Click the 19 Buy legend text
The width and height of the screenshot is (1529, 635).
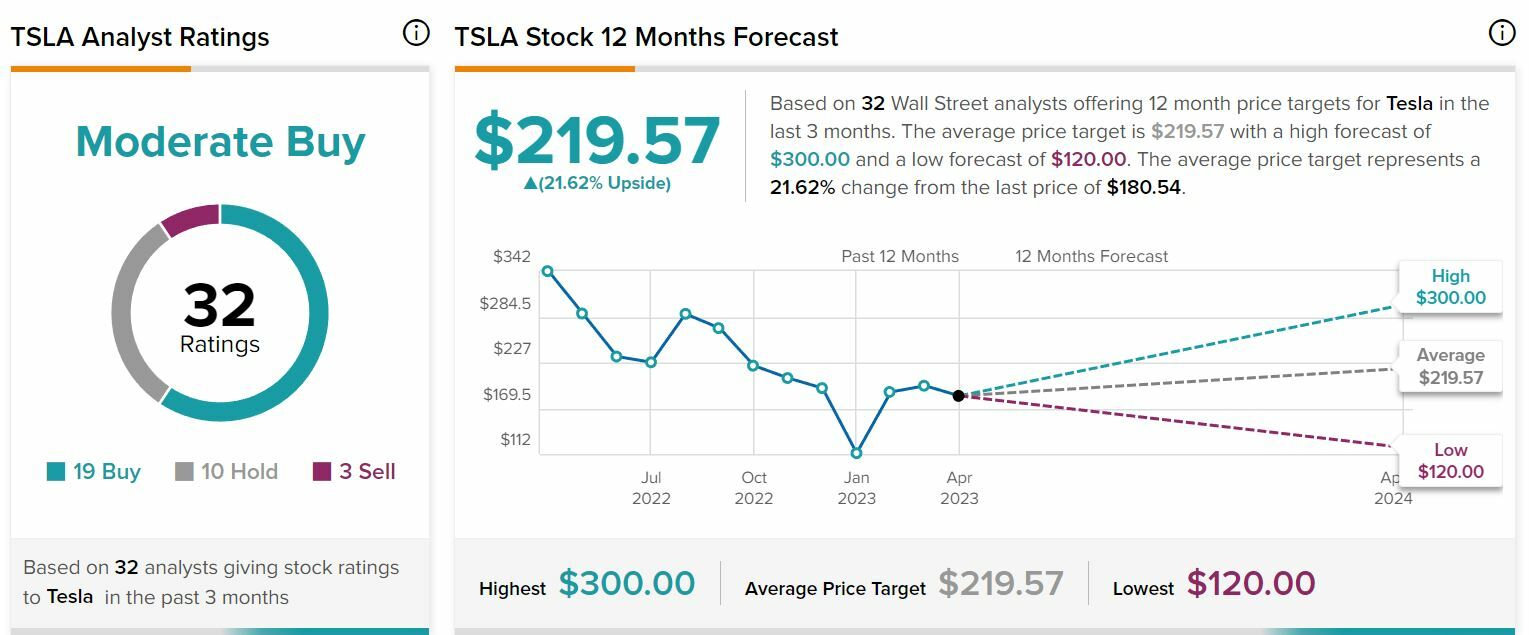107,472
